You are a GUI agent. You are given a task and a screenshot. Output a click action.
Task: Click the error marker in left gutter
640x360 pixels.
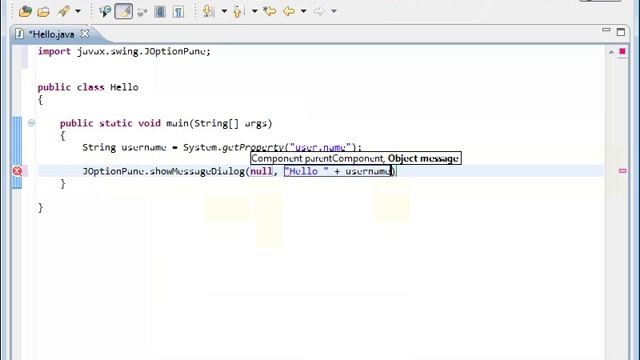17,171
